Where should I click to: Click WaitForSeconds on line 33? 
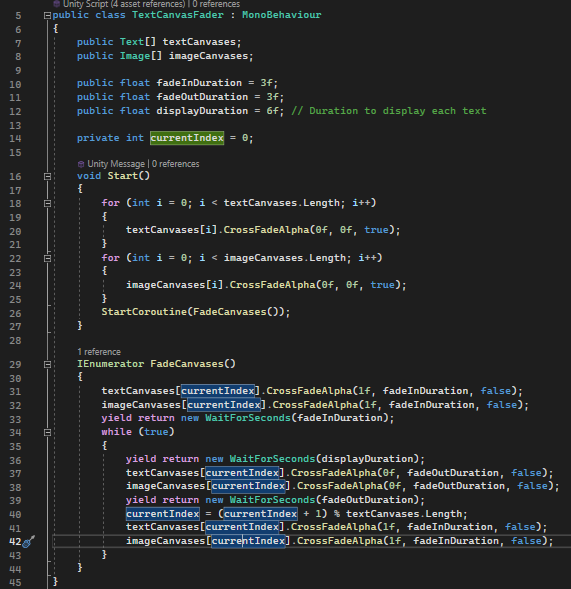pyautogui.click(x=248, y=418)
